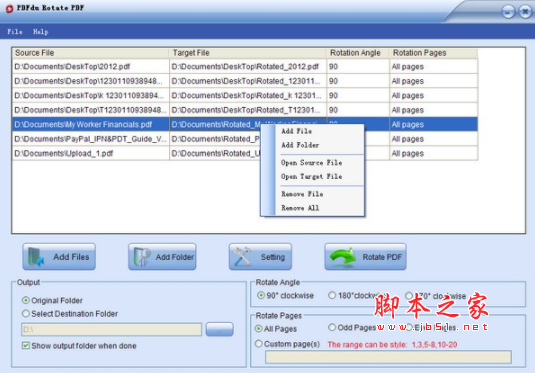Click the PDFdu app logo icon
The image size is (535, 373).
9,8
